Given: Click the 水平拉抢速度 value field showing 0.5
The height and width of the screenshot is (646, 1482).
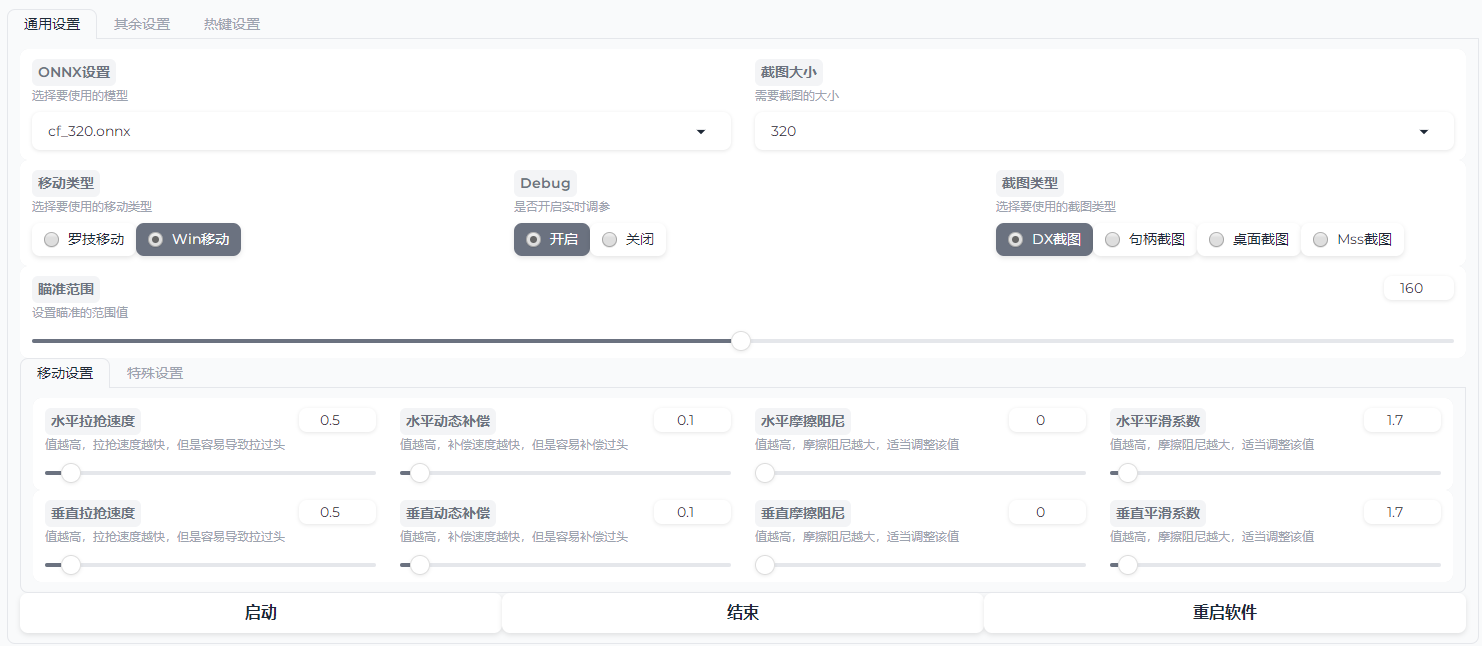Looking at the screenshot, I should pos(337,419).
